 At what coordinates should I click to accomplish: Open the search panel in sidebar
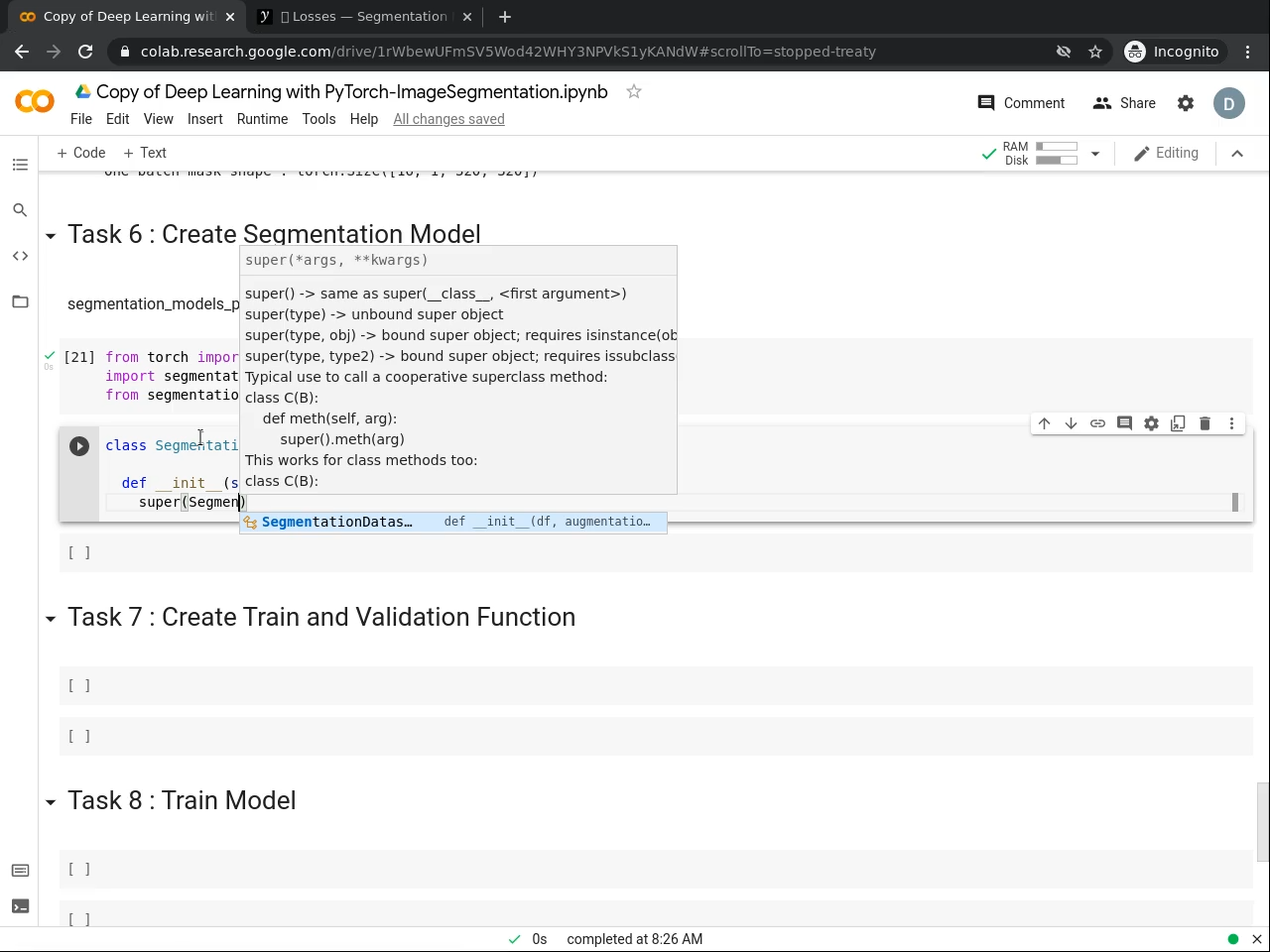pyautogui.click(x=20, y=210)
